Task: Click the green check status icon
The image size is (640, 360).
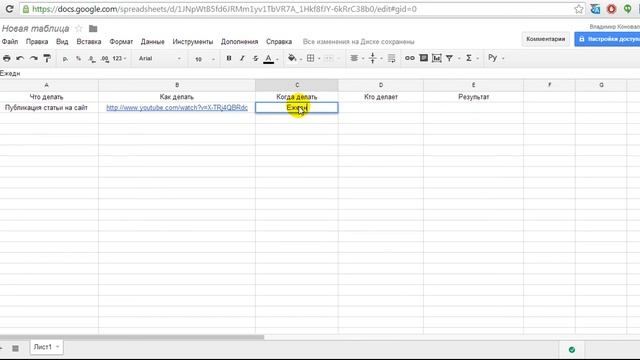Action: pos(571,349)
